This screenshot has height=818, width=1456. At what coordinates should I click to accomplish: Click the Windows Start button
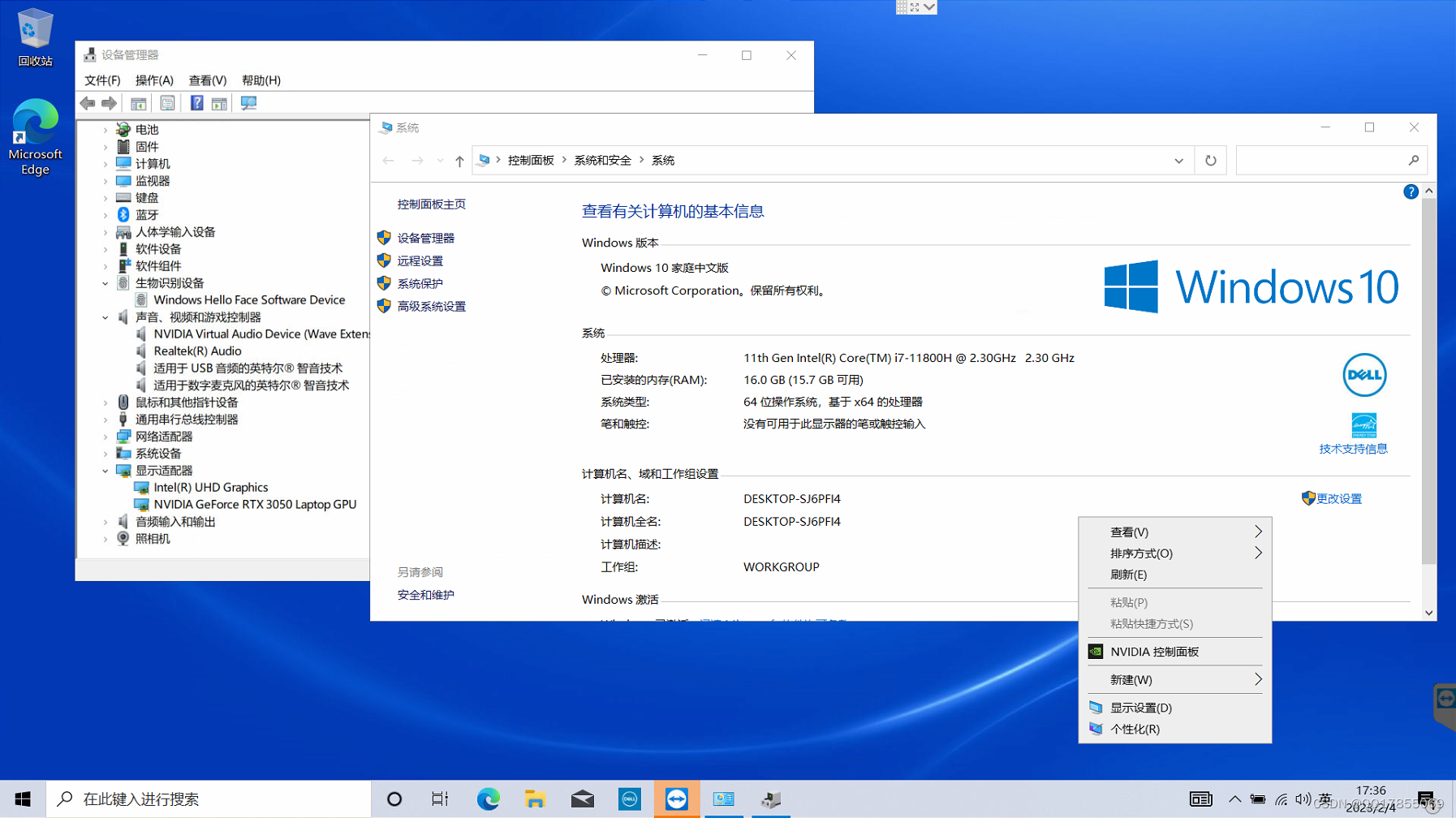click(23, 799)
